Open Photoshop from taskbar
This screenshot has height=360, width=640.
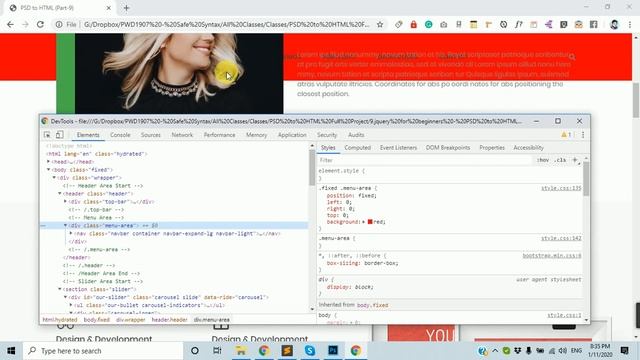click(x=333, y=351)
